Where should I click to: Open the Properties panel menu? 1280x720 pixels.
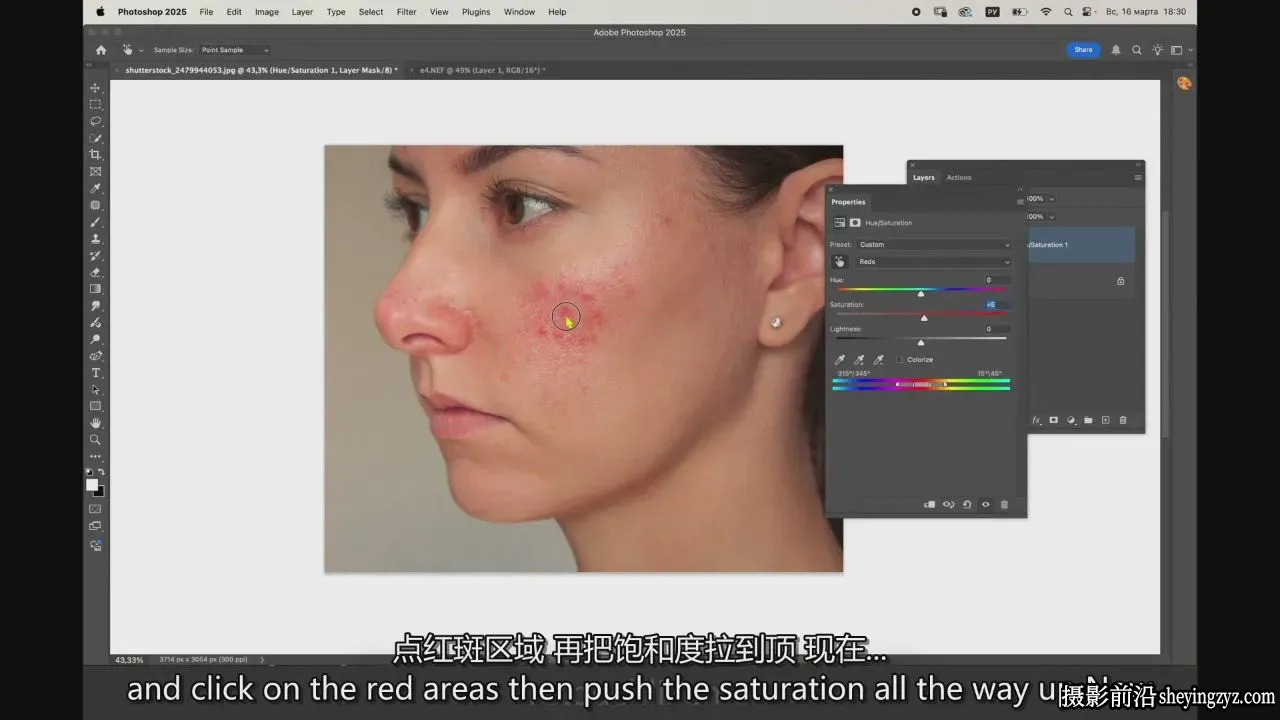(x=1020, y=202)
